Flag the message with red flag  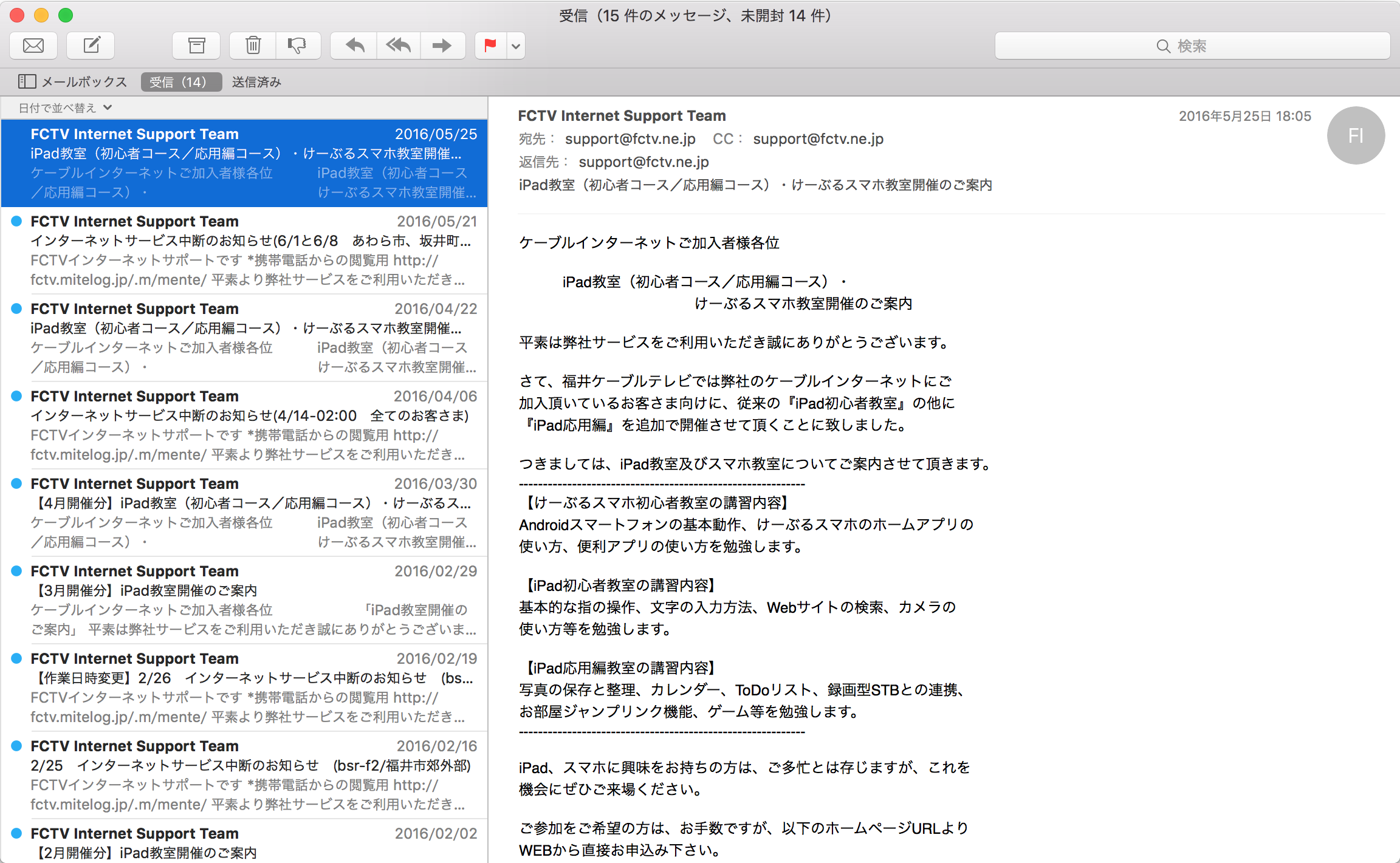[x=490, y=46]
